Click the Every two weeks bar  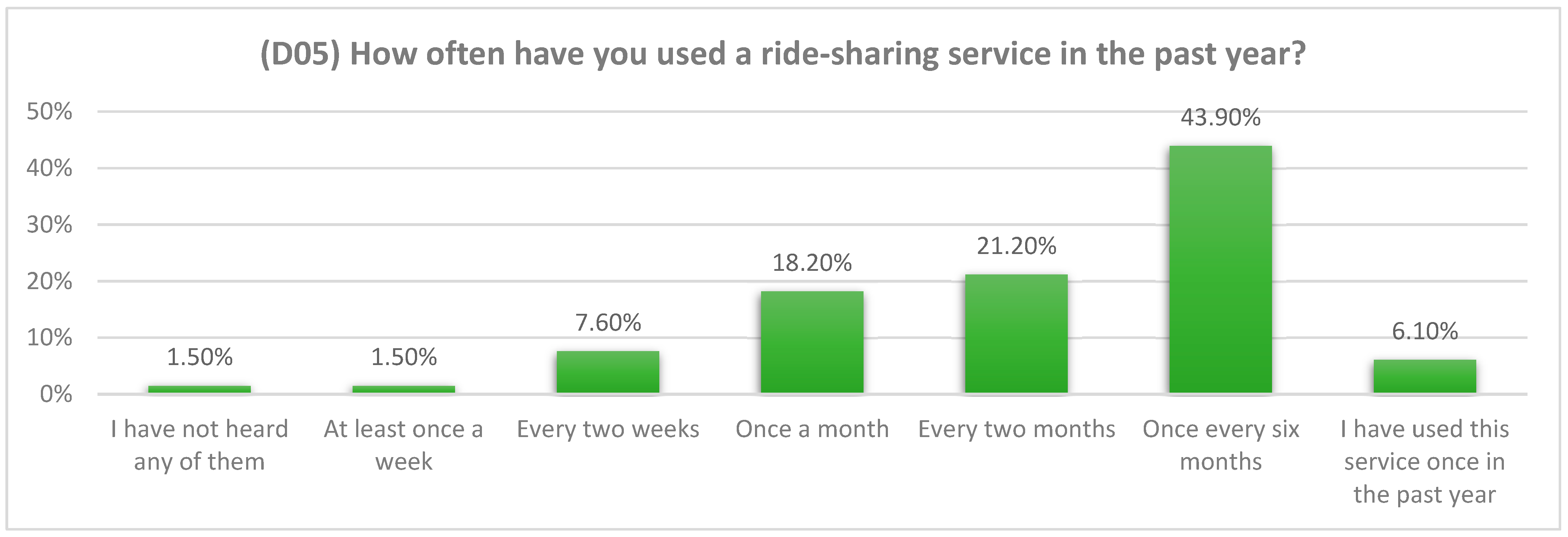click(607, 371)
